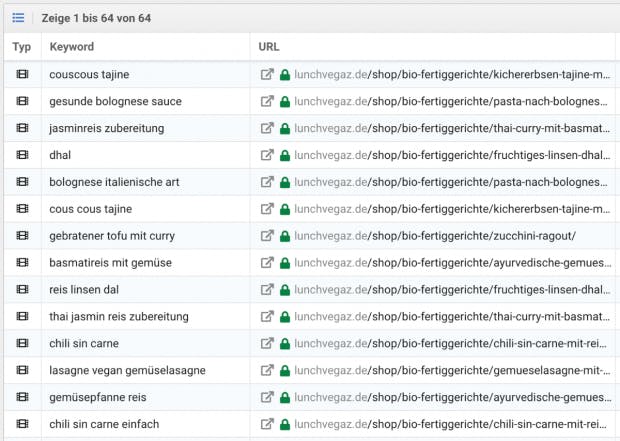Open external link icon for basmatireis mit gemüse
Viewport: 620px width, 441px height.
coord(267,262)
